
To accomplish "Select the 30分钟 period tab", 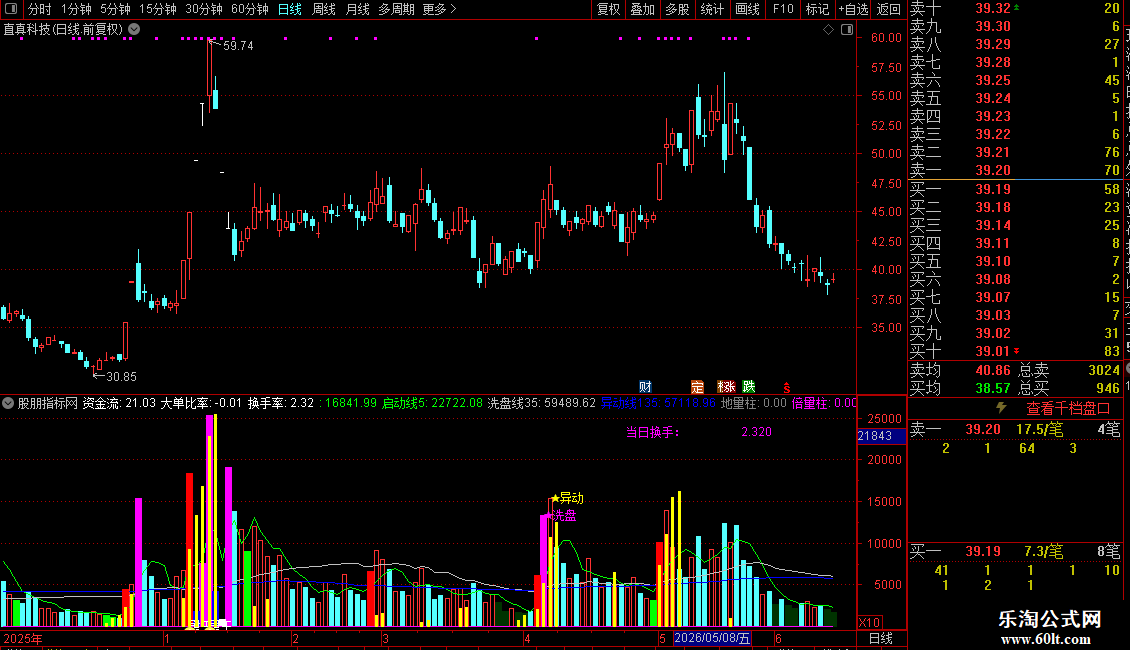I will click(x=204, y=9).
